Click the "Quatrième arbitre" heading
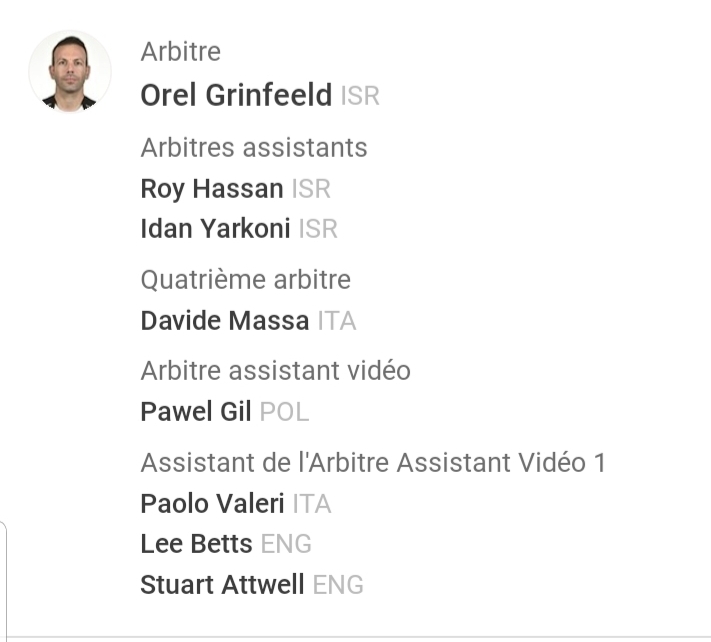The image size is (711, 642). (246, 280)
